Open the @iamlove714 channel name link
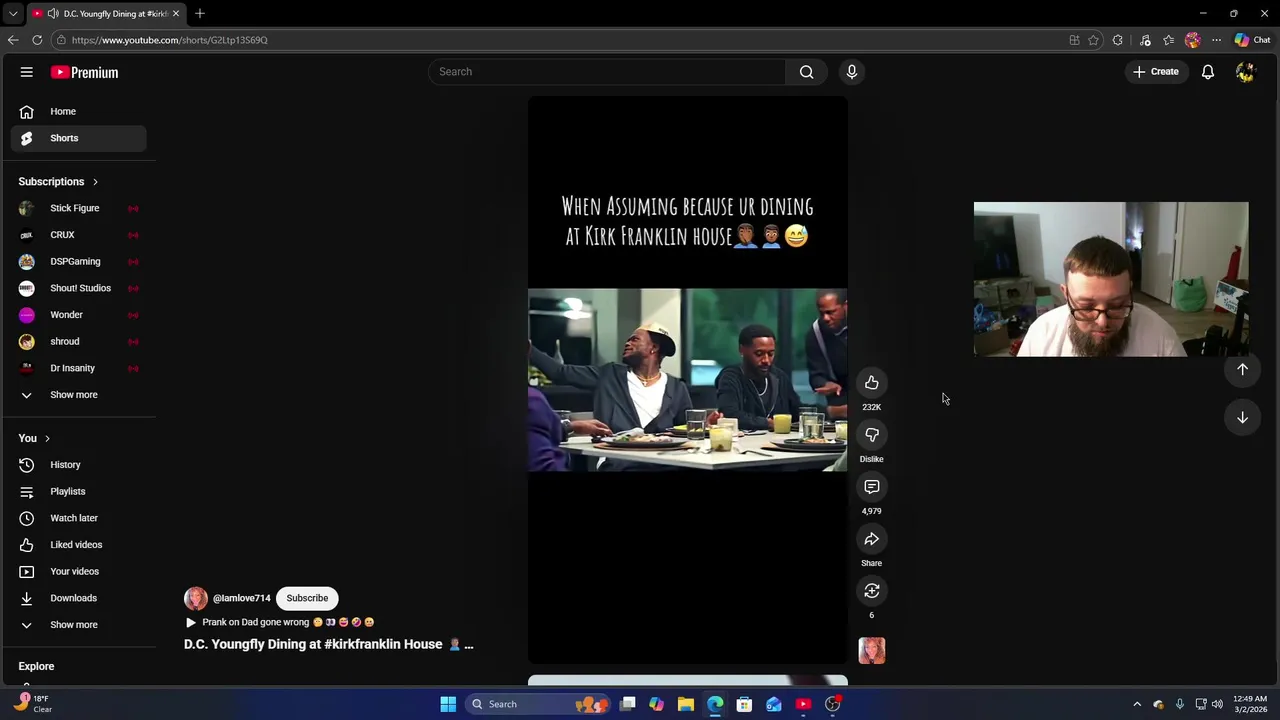Screen dimensions: 1280x720 (x=242, y=598)
